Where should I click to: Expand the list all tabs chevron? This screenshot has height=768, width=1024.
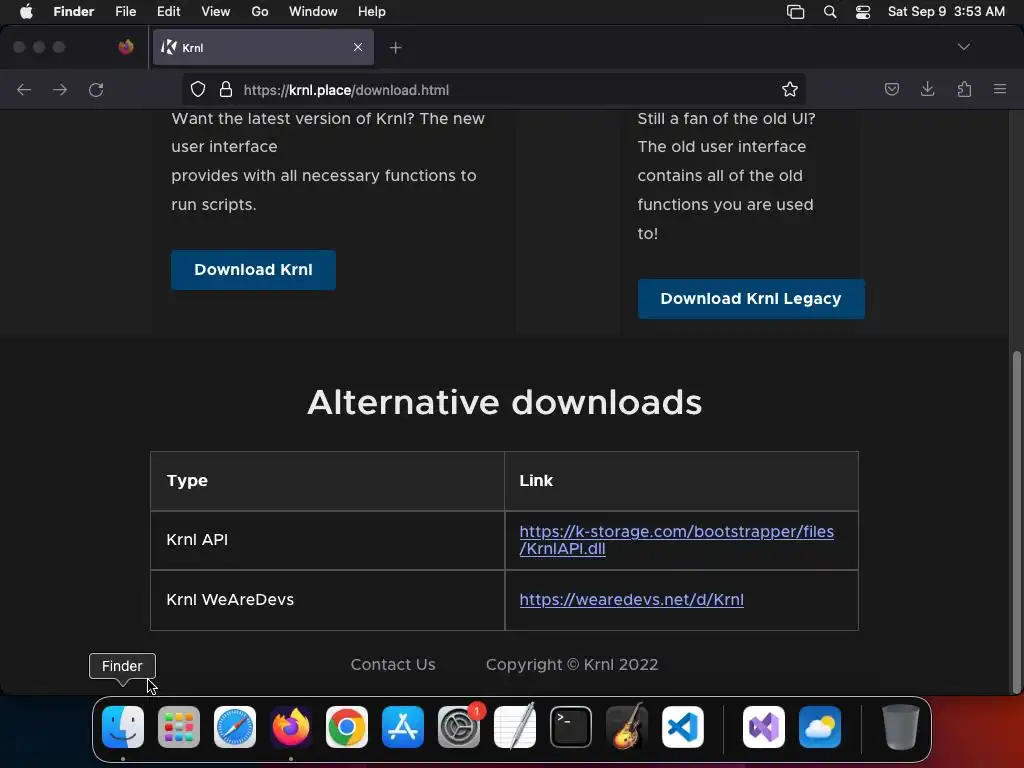963,47
